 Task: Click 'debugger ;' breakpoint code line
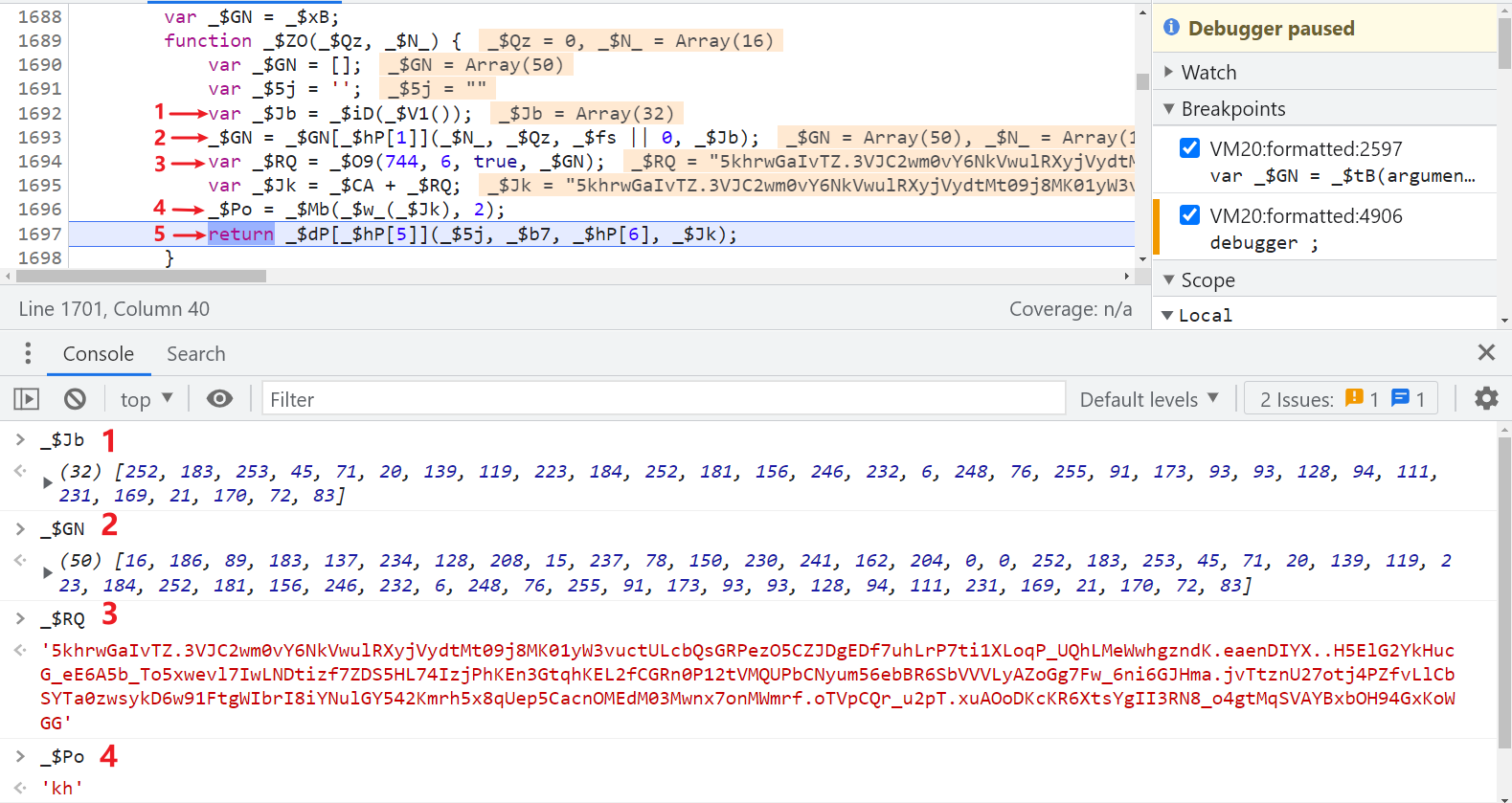tap(1264, 242)
